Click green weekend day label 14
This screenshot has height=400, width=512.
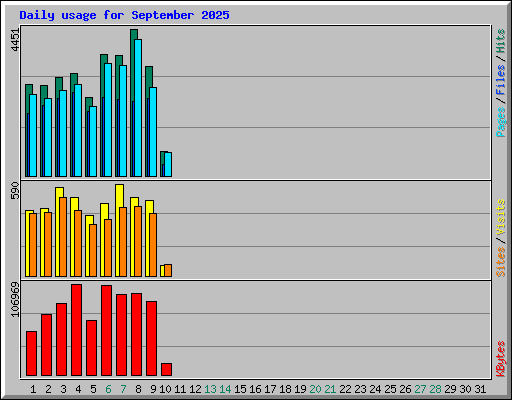click(225, 389)
